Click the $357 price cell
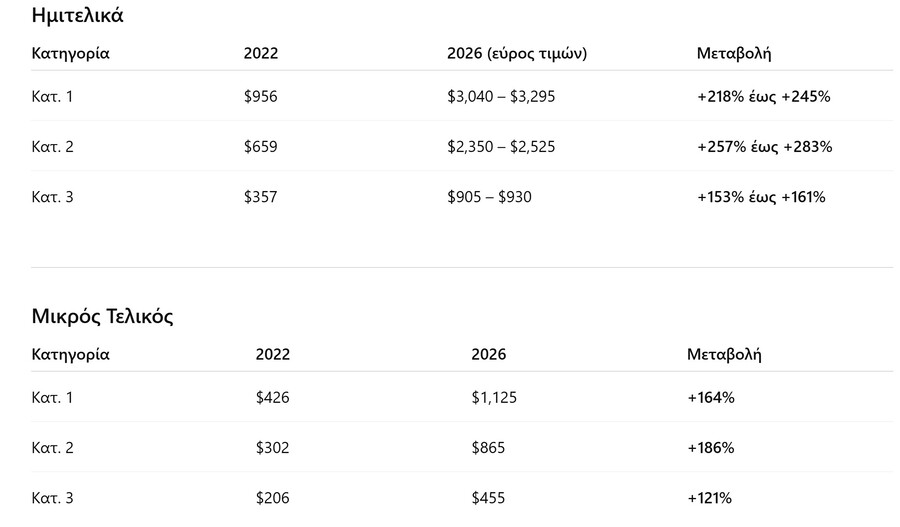Viewport: 900px width, 527px height. [x=261, y=197]
